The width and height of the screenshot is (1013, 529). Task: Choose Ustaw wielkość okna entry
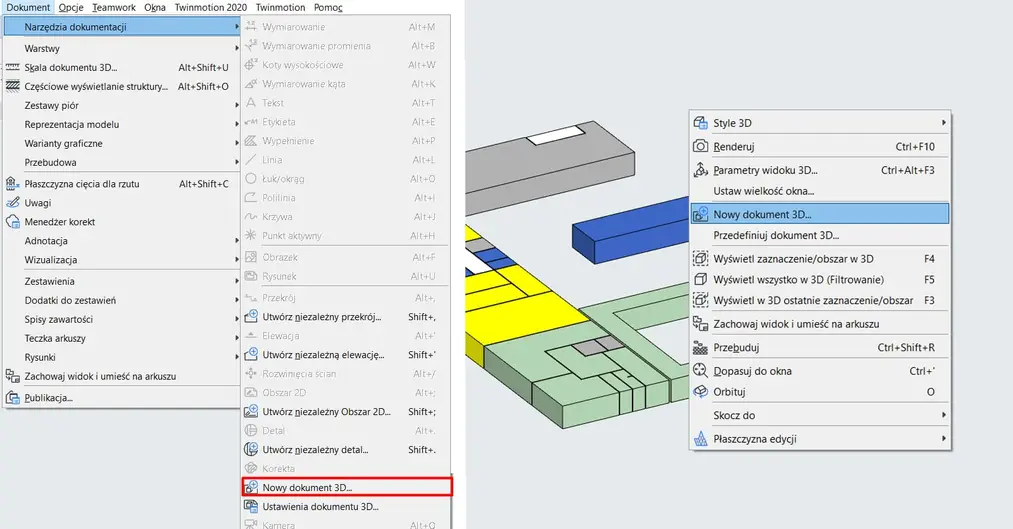coord(820,191)
